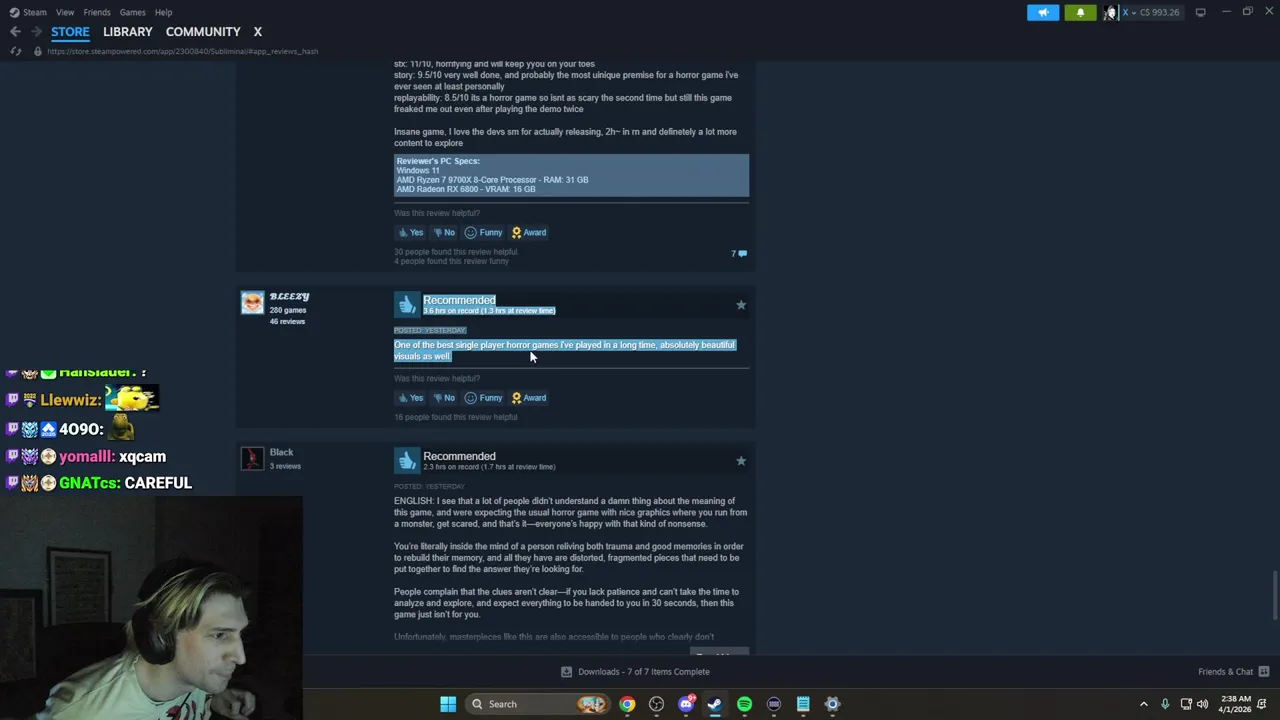
Task: Open OBS Studio from the taskbar
Action: click(656, 704)
